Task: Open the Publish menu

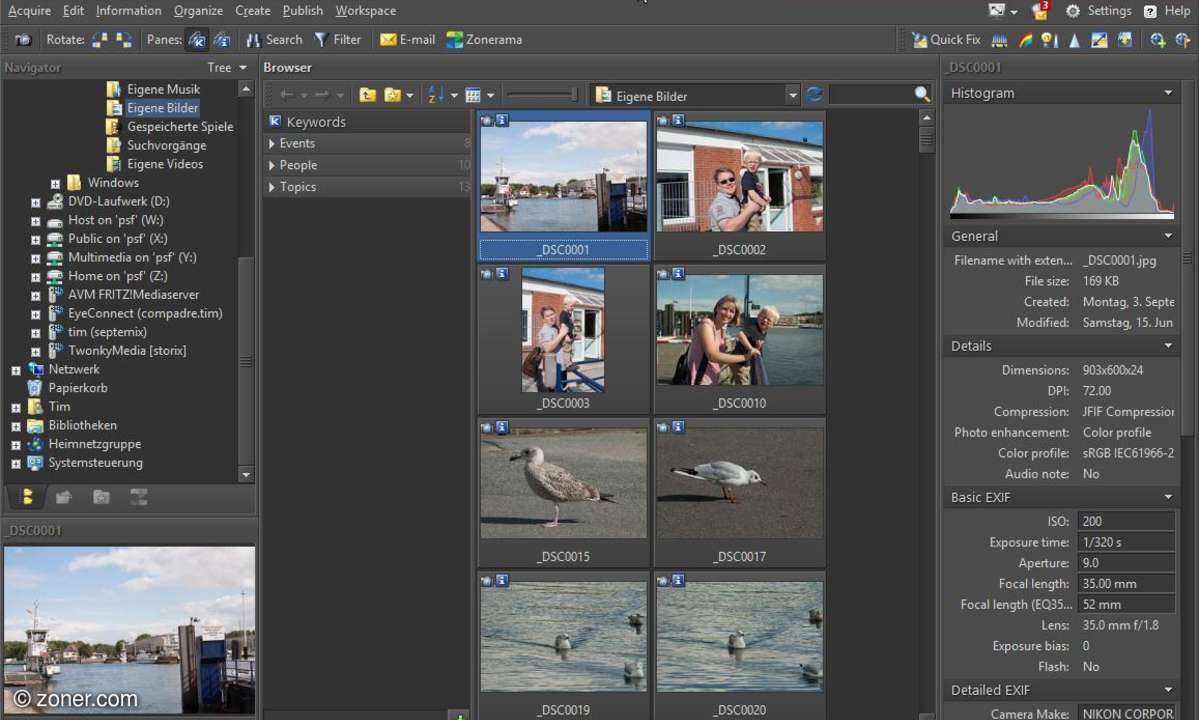Action: point(303,11)
